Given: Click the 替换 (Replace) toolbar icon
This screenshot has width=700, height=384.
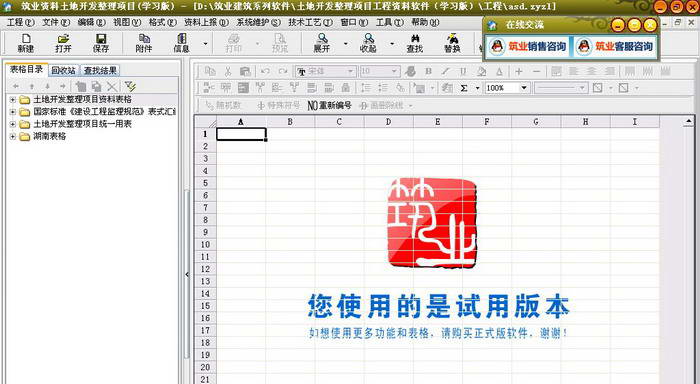Looking at the screenshot, I should 452,43.
